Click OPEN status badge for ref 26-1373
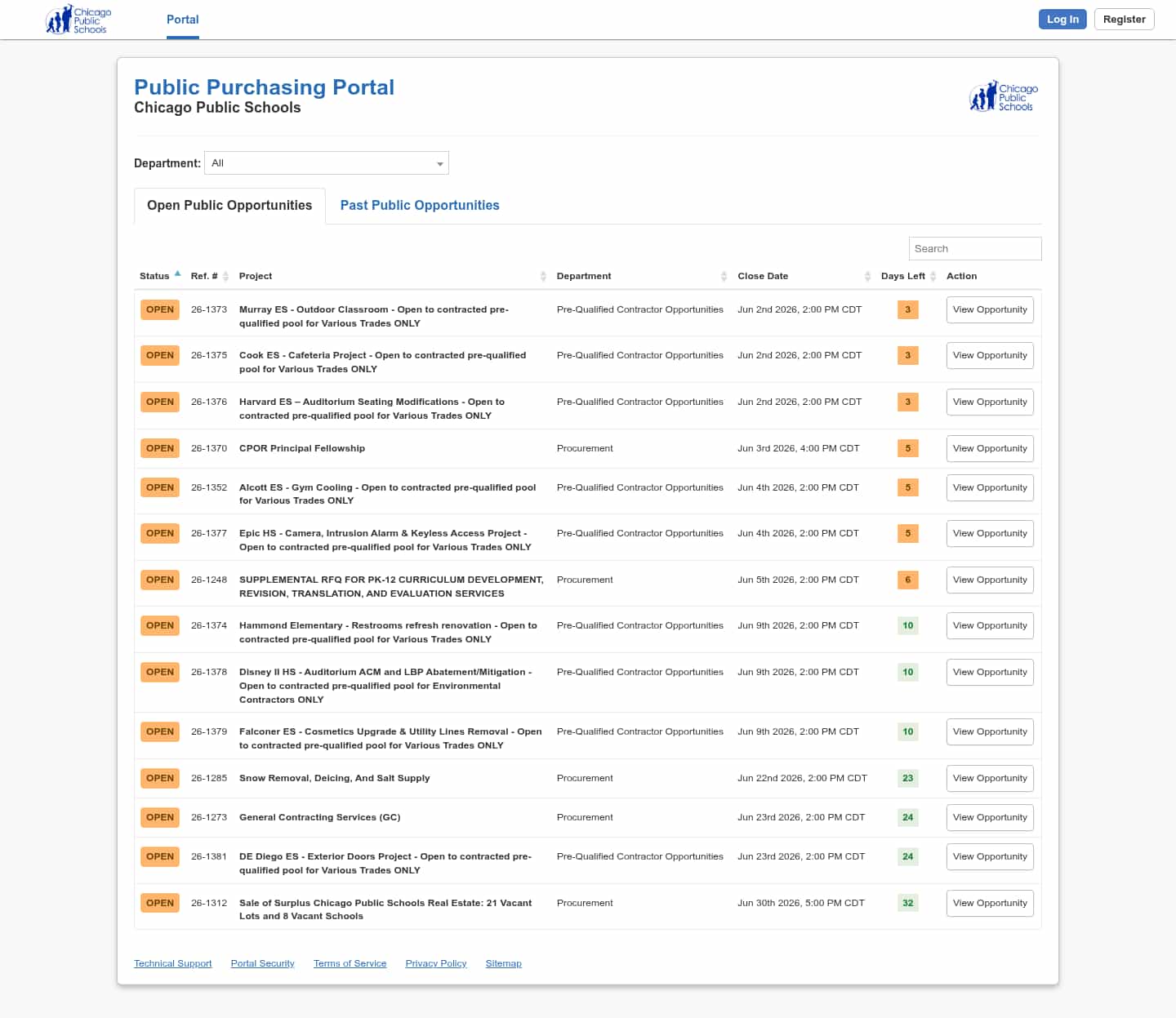This screenshot has width=1176, height=1018. 160,310
